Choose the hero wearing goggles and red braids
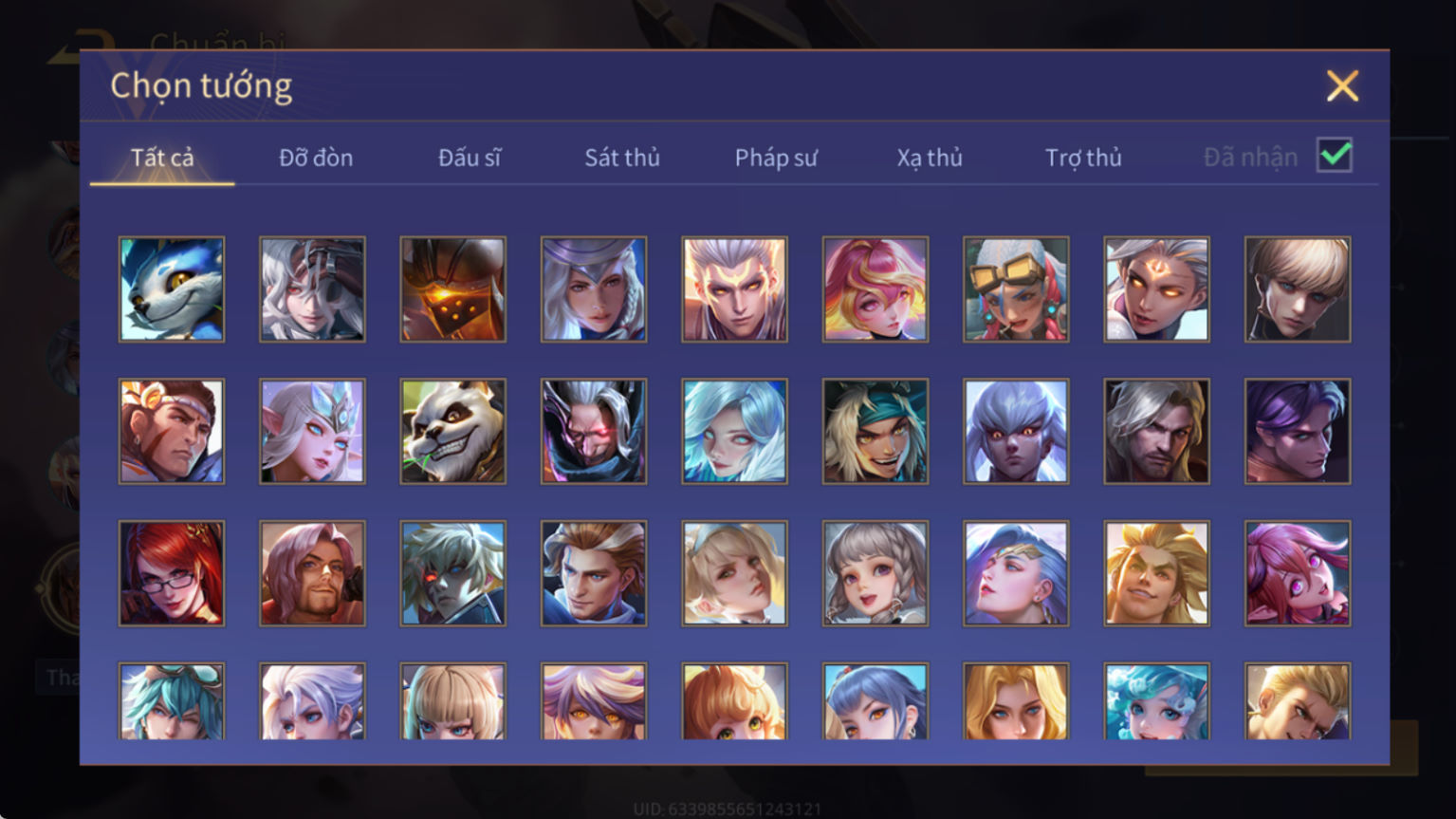1456x819 pixels. point(1016,289)
